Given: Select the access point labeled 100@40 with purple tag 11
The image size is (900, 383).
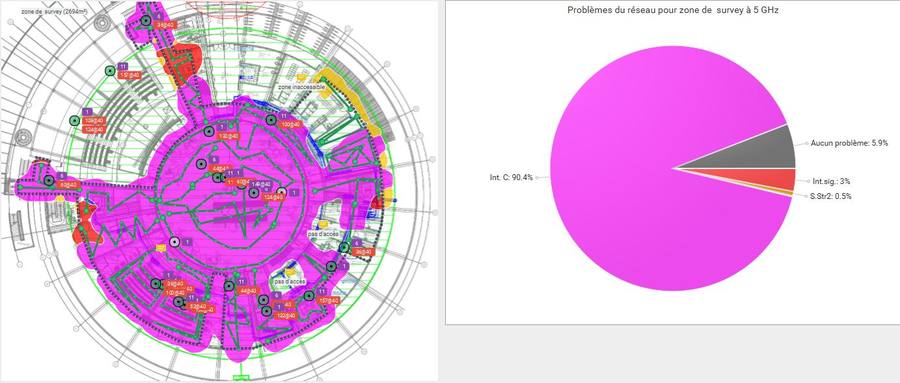Looking at the screenshot, I should coord(271,119).
